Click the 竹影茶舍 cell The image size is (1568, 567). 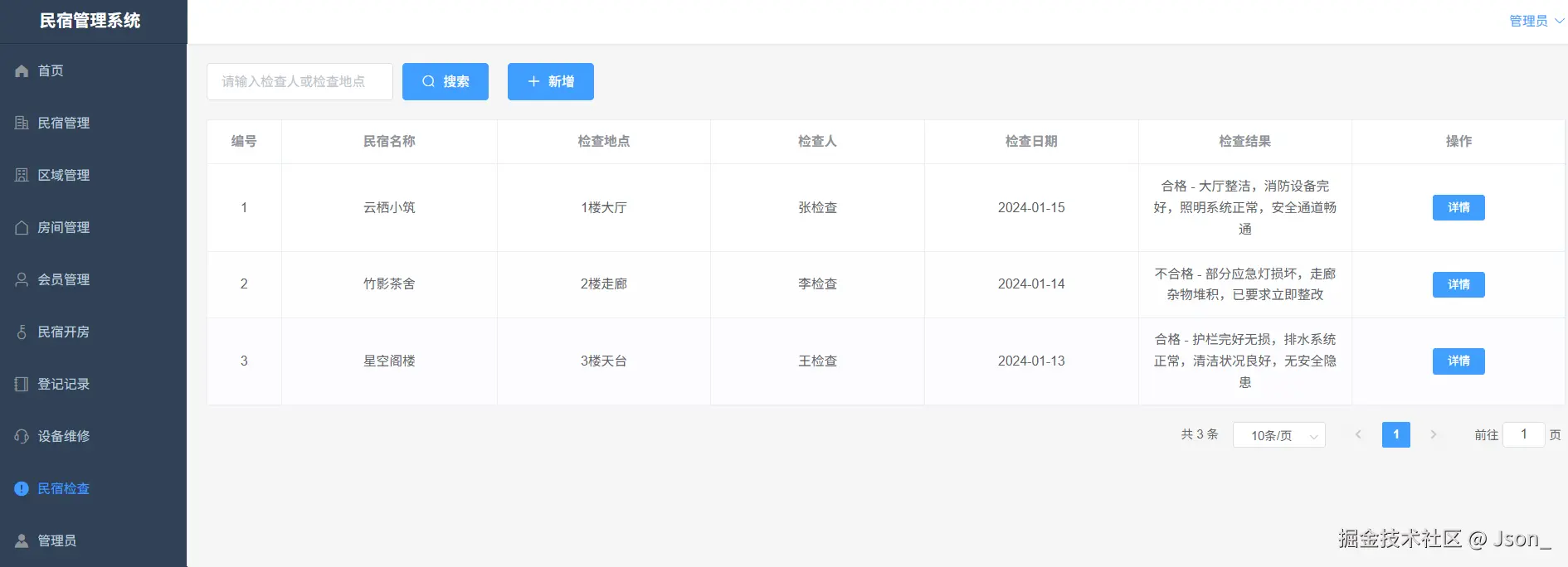tap(389, 283)
